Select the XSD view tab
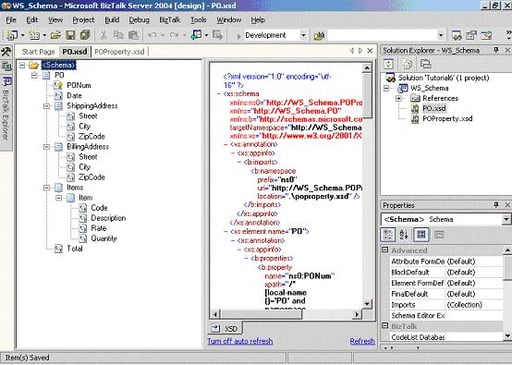Viewport: 512px width, 365px height. (x=225, y=329)
